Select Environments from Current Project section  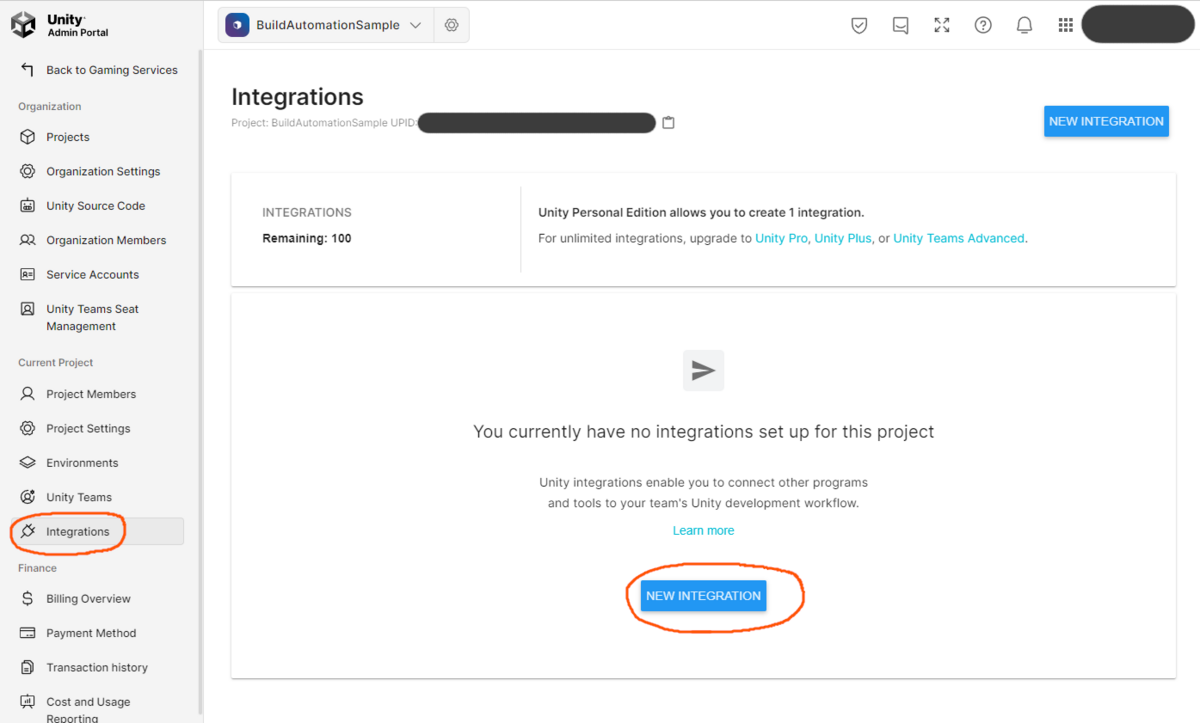[x=80, y=462]
